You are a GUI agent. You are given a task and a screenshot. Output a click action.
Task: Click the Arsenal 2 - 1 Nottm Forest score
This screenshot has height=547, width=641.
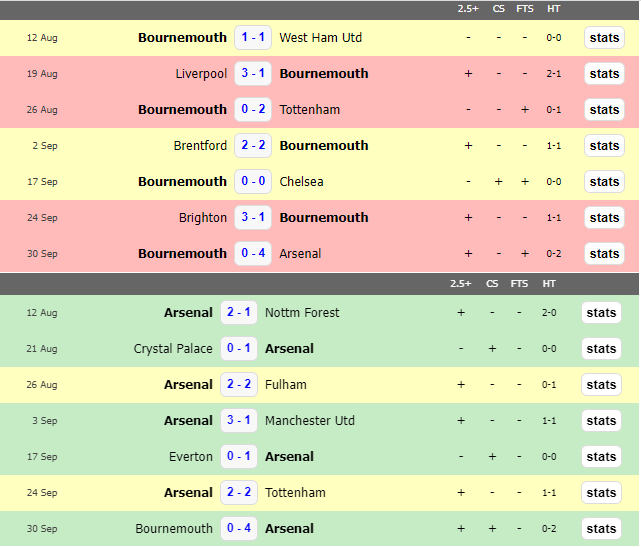coord(239,313)
